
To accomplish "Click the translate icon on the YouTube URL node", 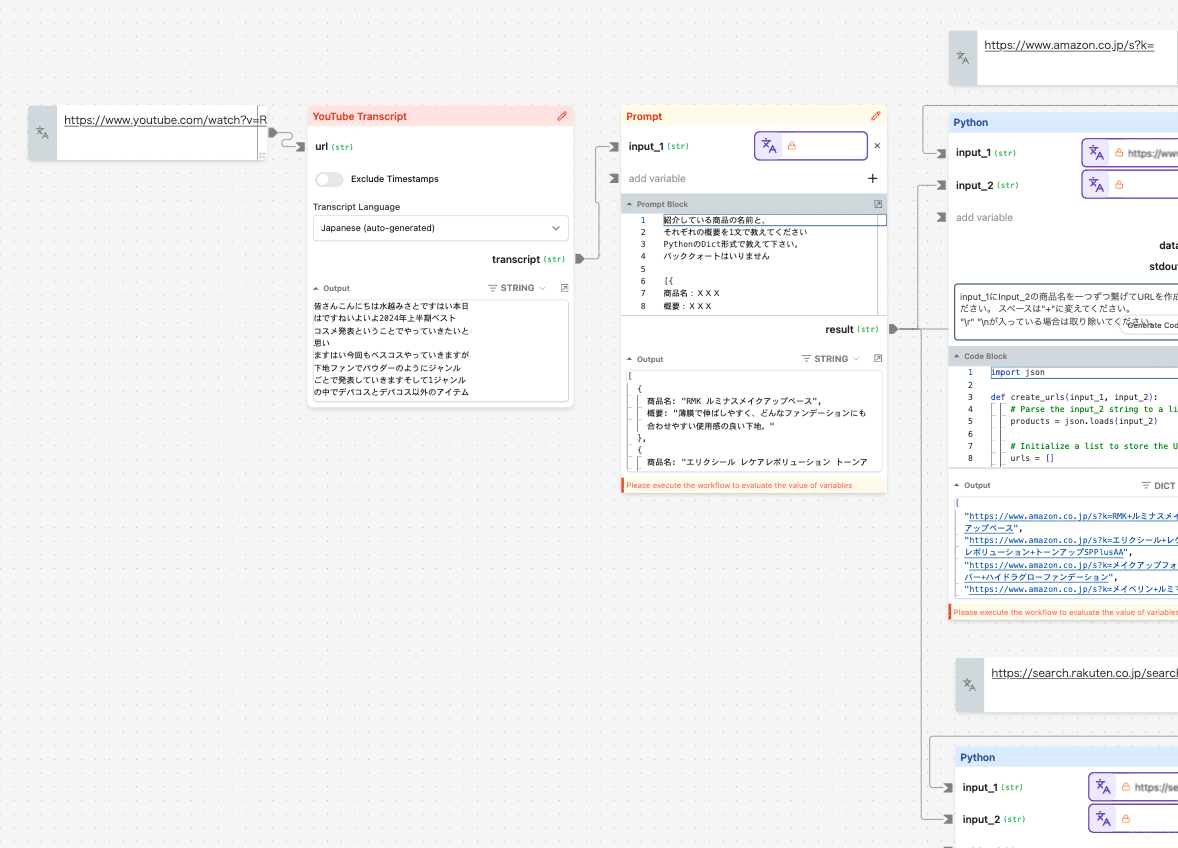I will 42,132.
